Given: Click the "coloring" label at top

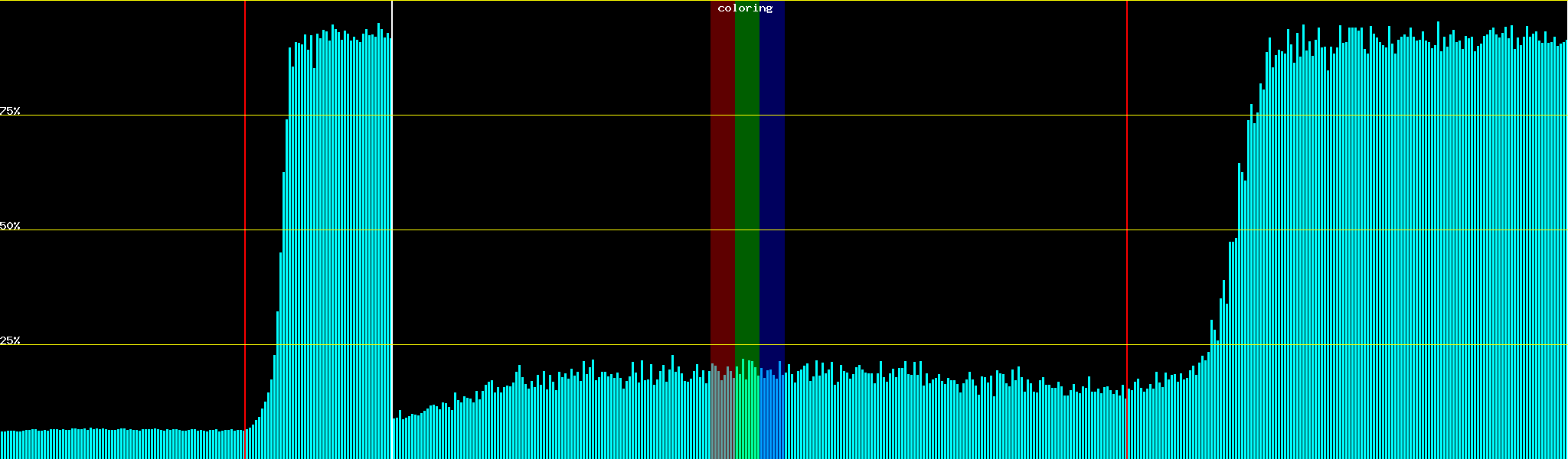Looking at the screenshot, I should click(x=745, y=8).
